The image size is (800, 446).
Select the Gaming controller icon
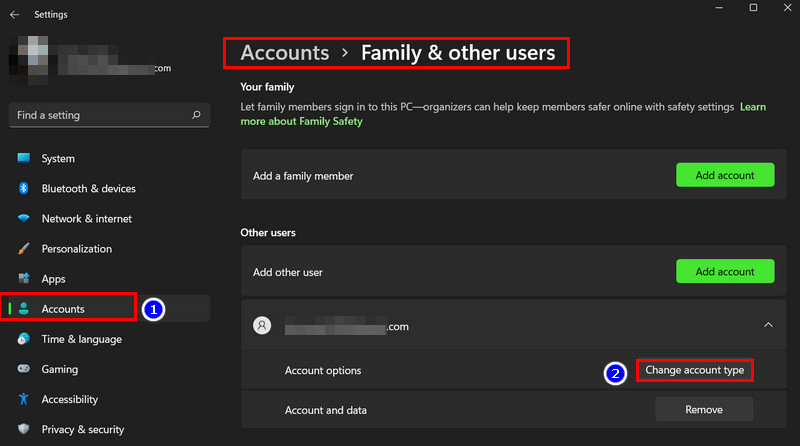tap(23, 369)
